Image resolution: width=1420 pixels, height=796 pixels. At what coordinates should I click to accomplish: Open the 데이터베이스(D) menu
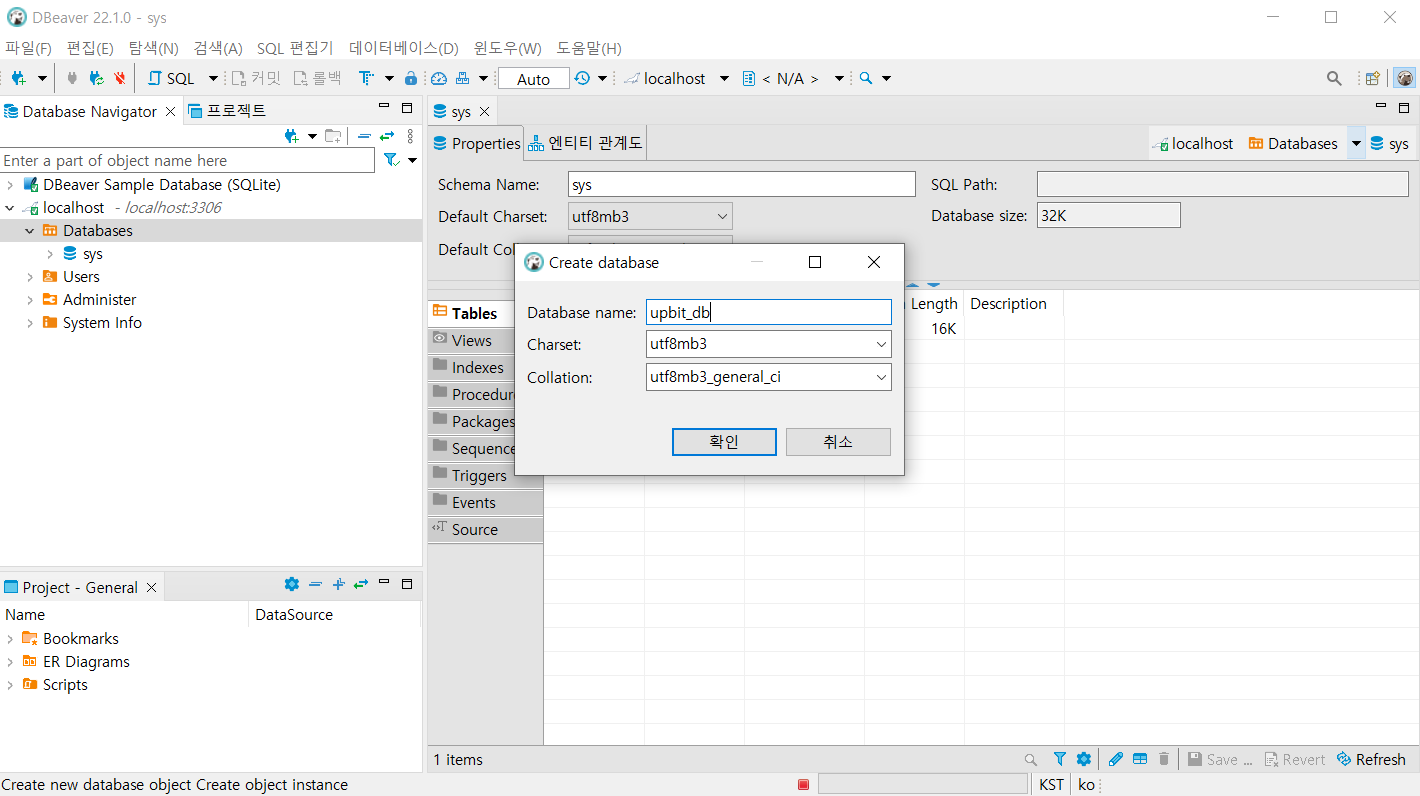pyautogui.click(x=404, y=48)
